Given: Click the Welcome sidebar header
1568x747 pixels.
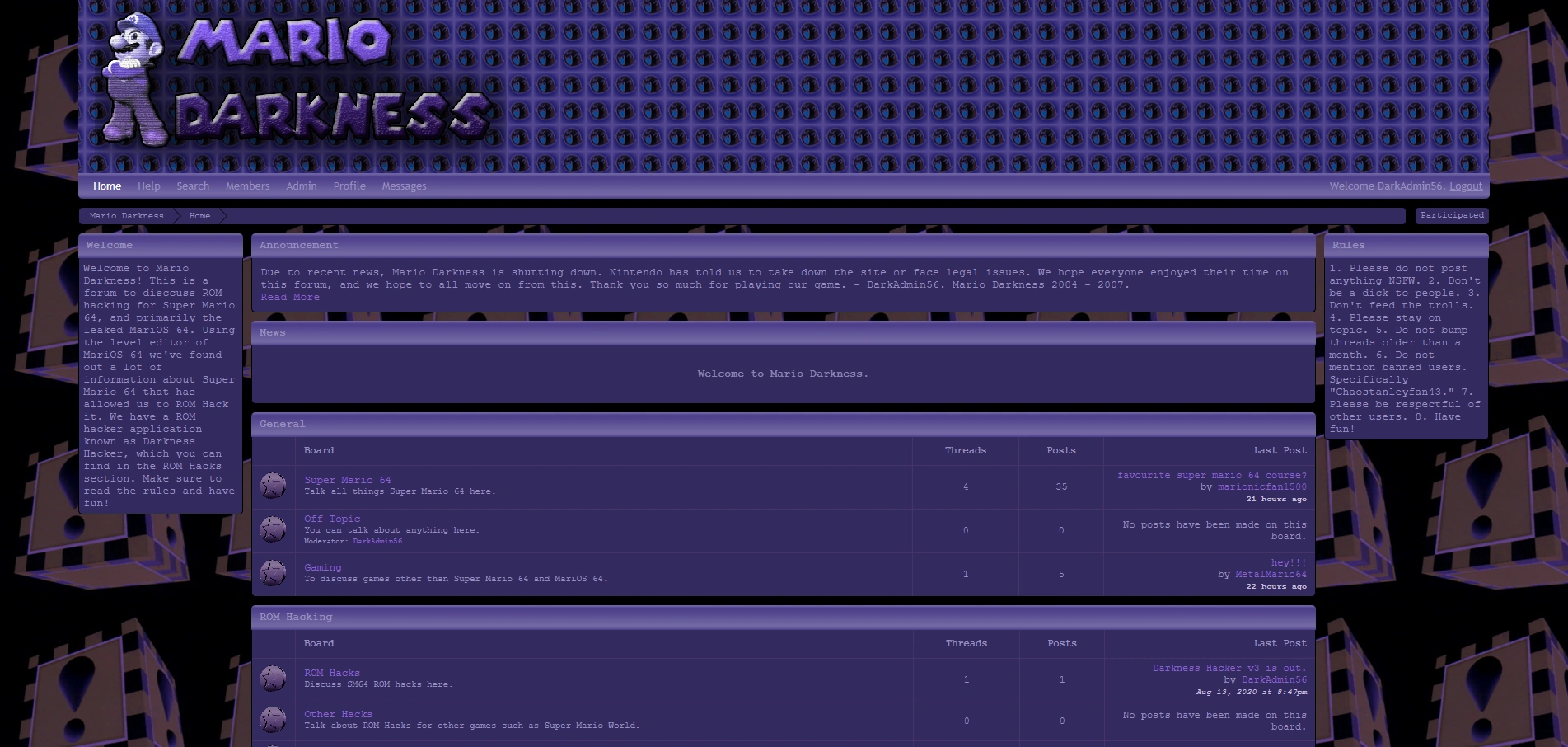Looking at the screenshot, I should pyautogui.click(x=161, y=246).
